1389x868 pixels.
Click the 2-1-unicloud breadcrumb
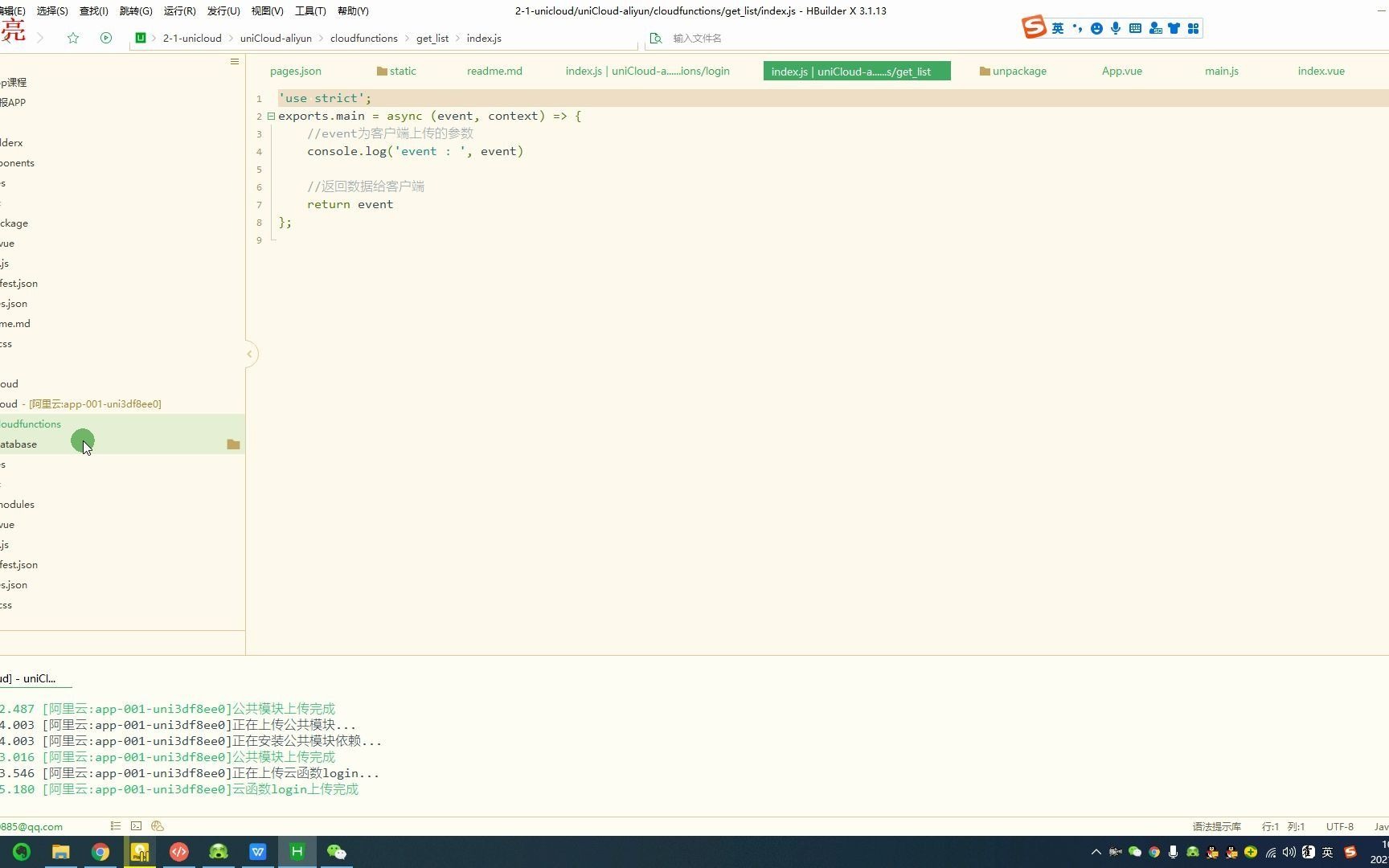point(192,38)
